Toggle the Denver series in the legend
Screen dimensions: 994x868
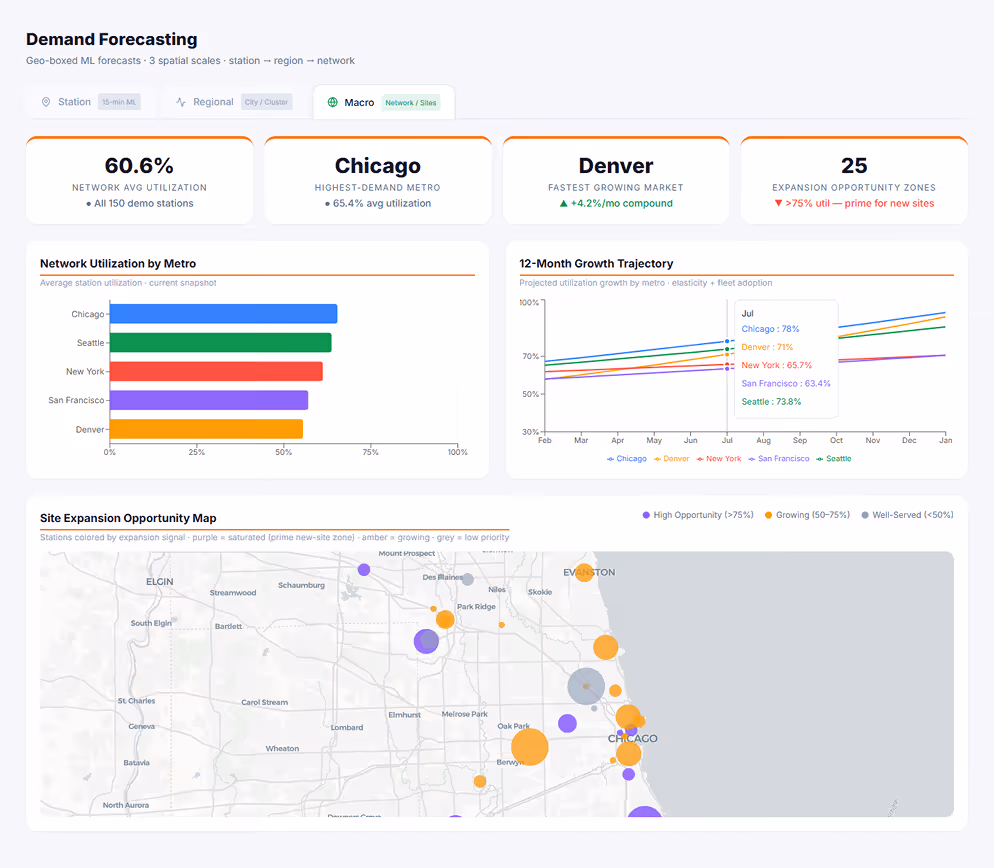coord(671,458)
